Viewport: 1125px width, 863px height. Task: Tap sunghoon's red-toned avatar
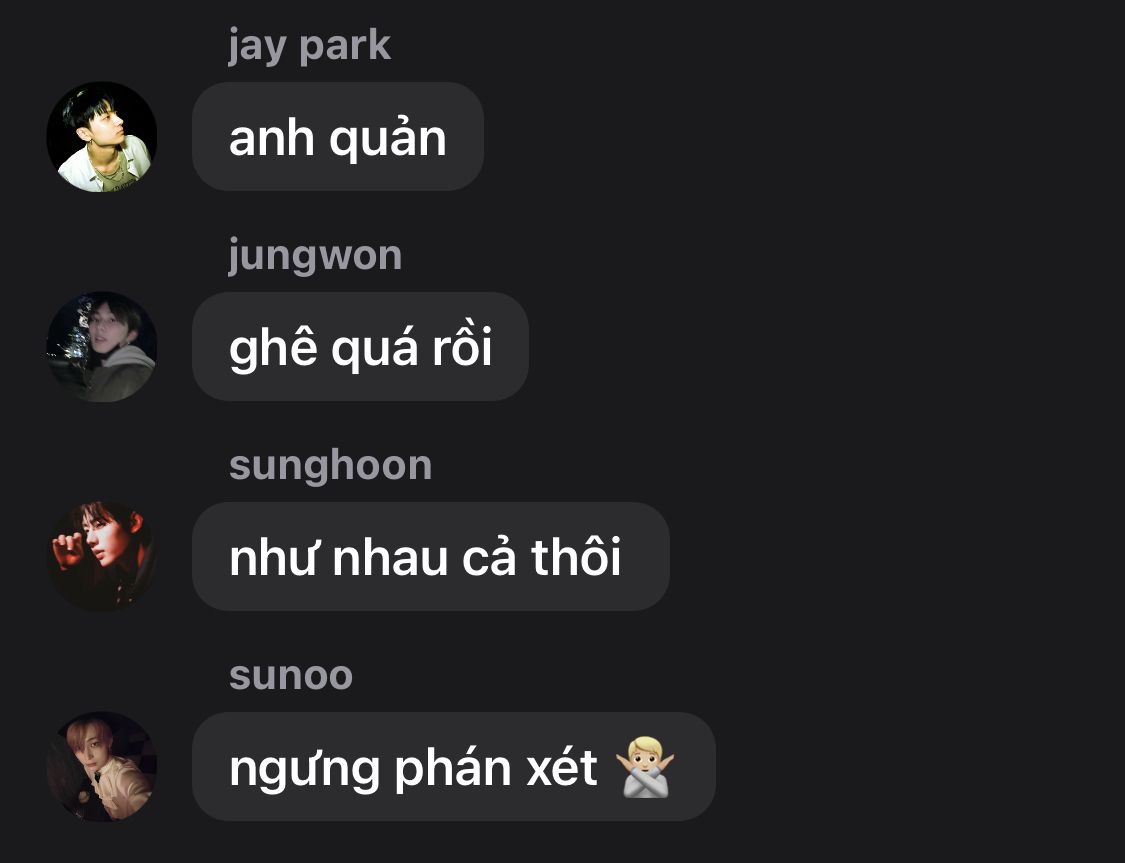click(x=102, y=557)
